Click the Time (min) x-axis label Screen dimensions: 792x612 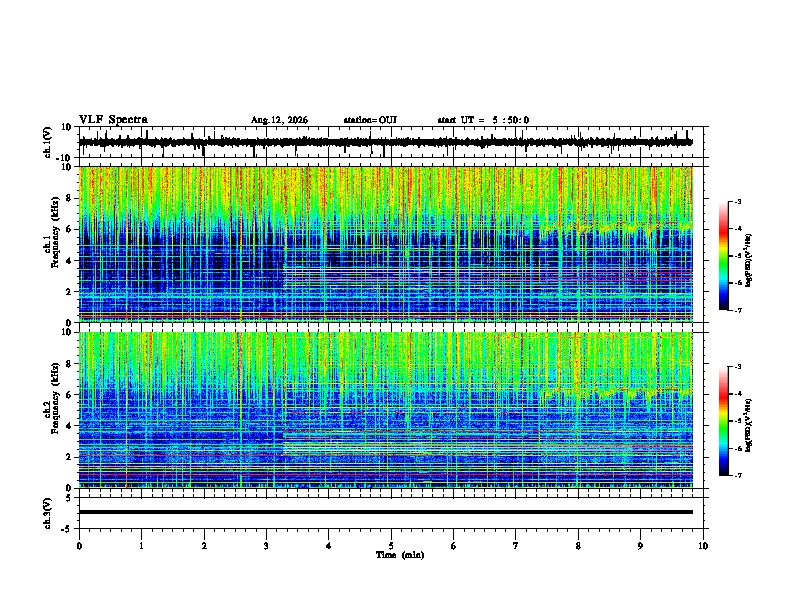(400, 555)
